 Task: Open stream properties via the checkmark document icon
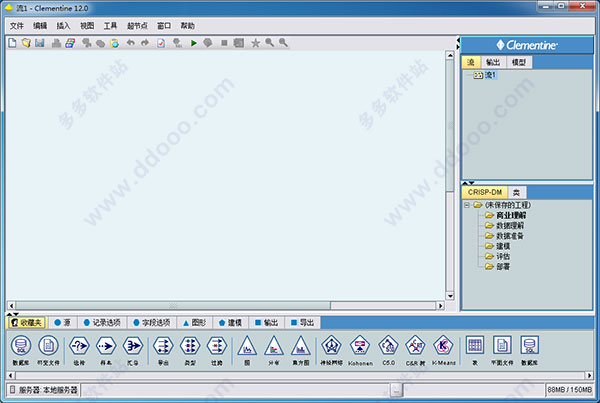pos(161,43)
